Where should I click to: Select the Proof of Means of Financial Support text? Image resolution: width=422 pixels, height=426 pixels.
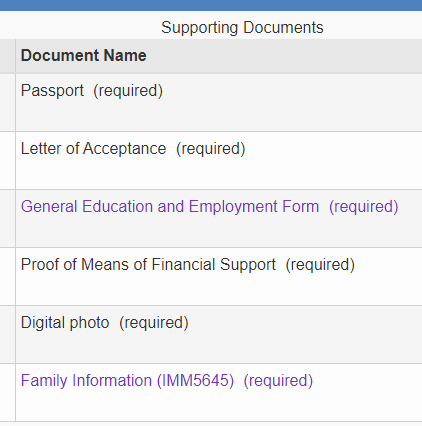(148, 265)
